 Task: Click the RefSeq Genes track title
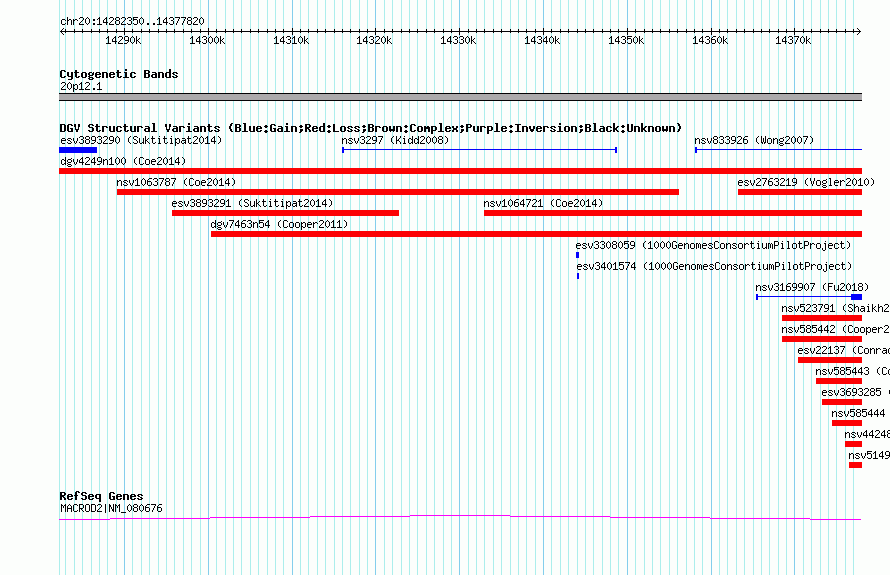pyautogui.click(x=101, y=496)
